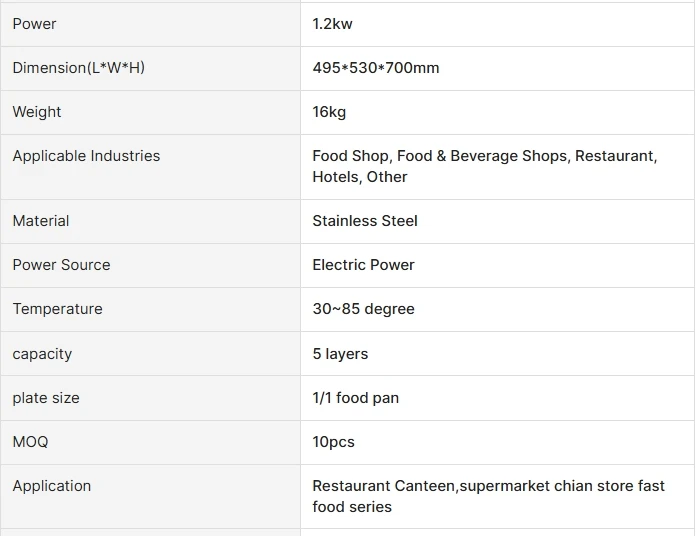The width and height of the screenshot is (699, 536).
Task: Click the Power label cell
Action: coord(34,23)
